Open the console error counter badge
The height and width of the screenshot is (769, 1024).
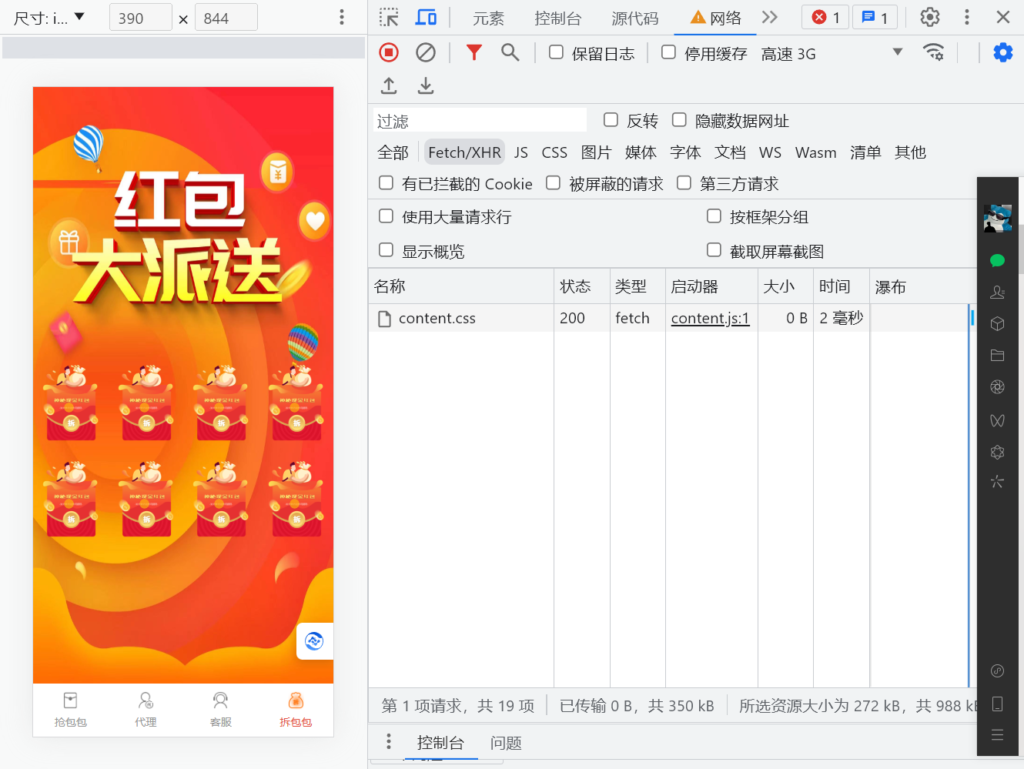click(824, 17)
